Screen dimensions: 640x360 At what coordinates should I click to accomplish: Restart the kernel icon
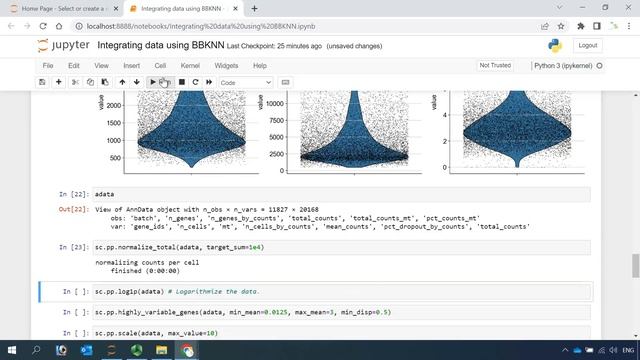[196, 82]
